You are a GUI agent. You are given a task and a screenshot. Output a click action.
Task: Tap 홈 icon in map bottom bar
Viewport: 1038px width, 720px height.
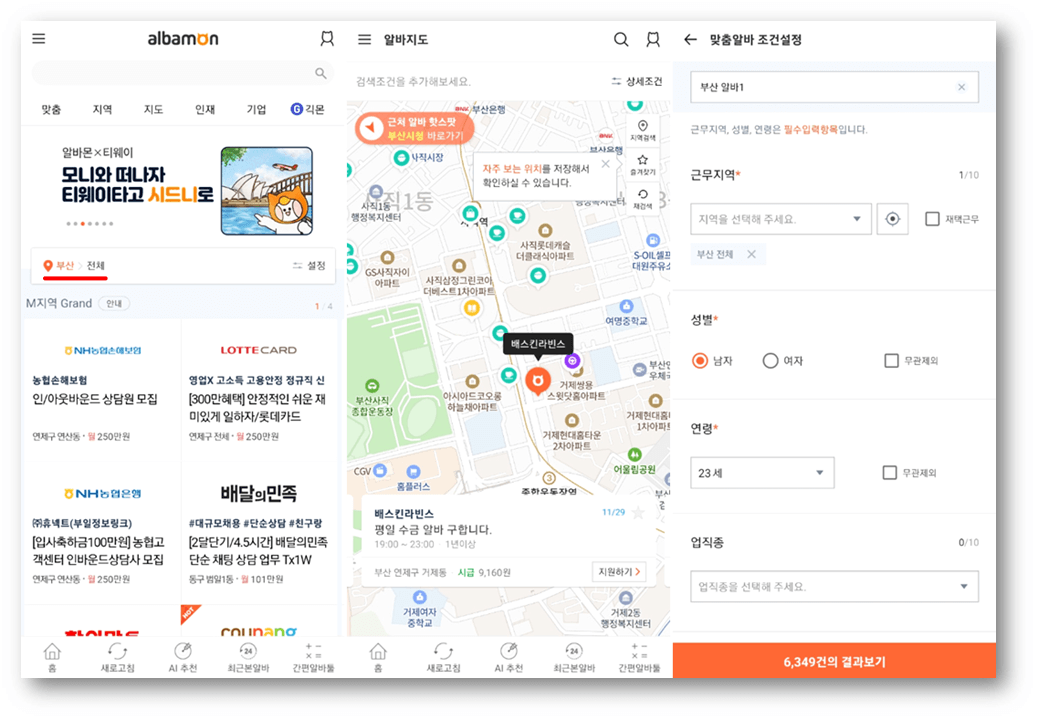coord(378,657)
